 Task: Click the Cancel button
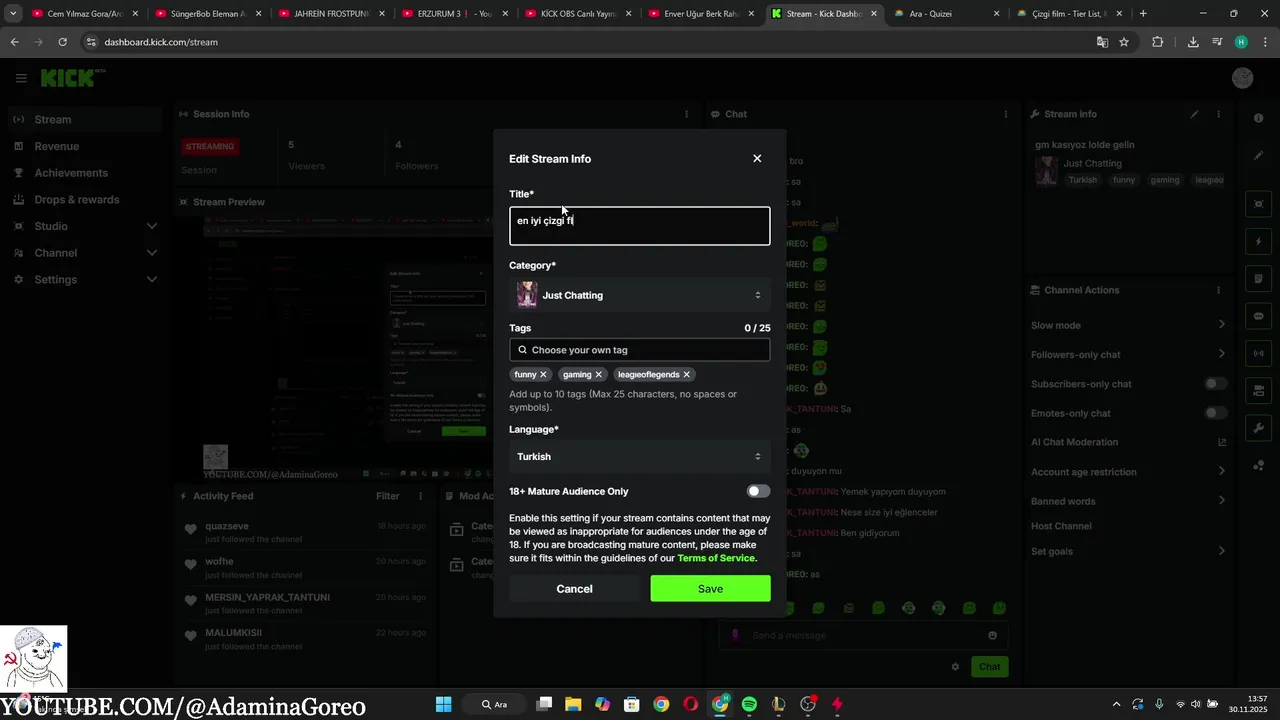[574, 589]
